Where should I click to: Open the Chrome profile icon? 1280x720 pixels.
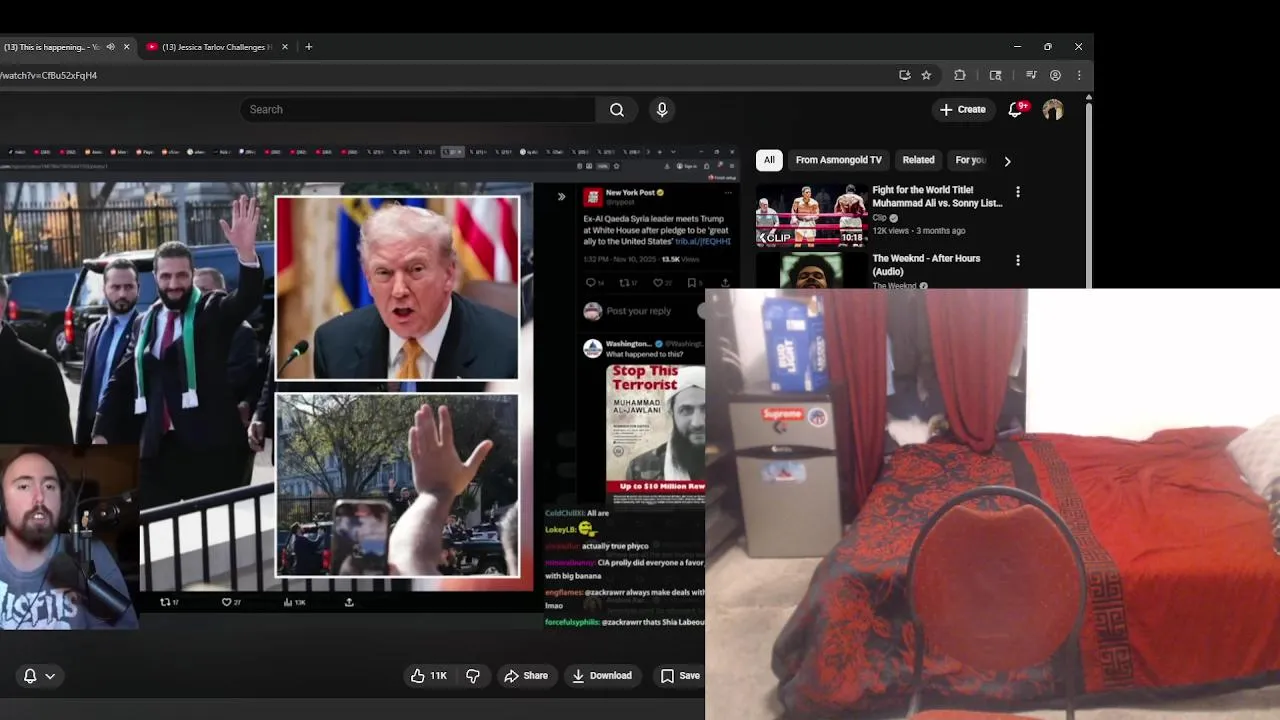(1055, 75)
